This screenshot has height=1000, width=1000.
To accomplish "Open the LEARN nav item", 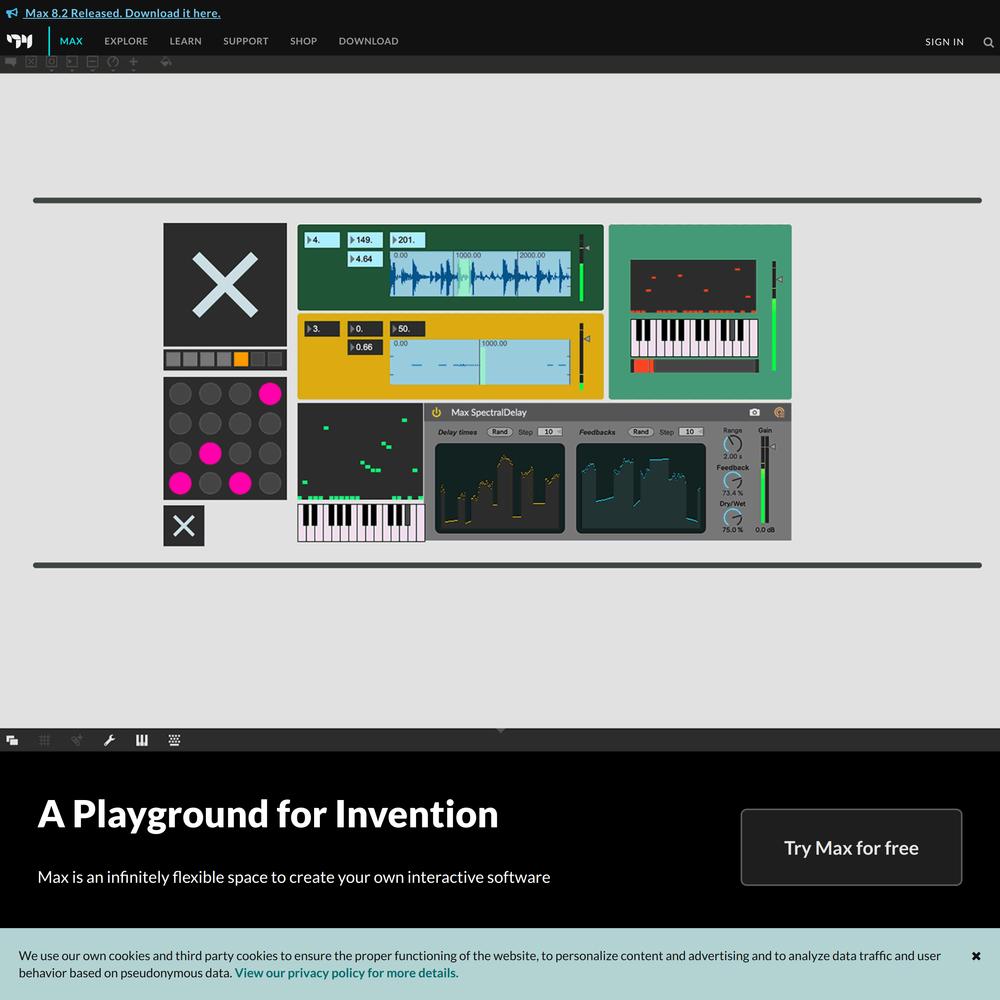I will click(x=186, y=41).
